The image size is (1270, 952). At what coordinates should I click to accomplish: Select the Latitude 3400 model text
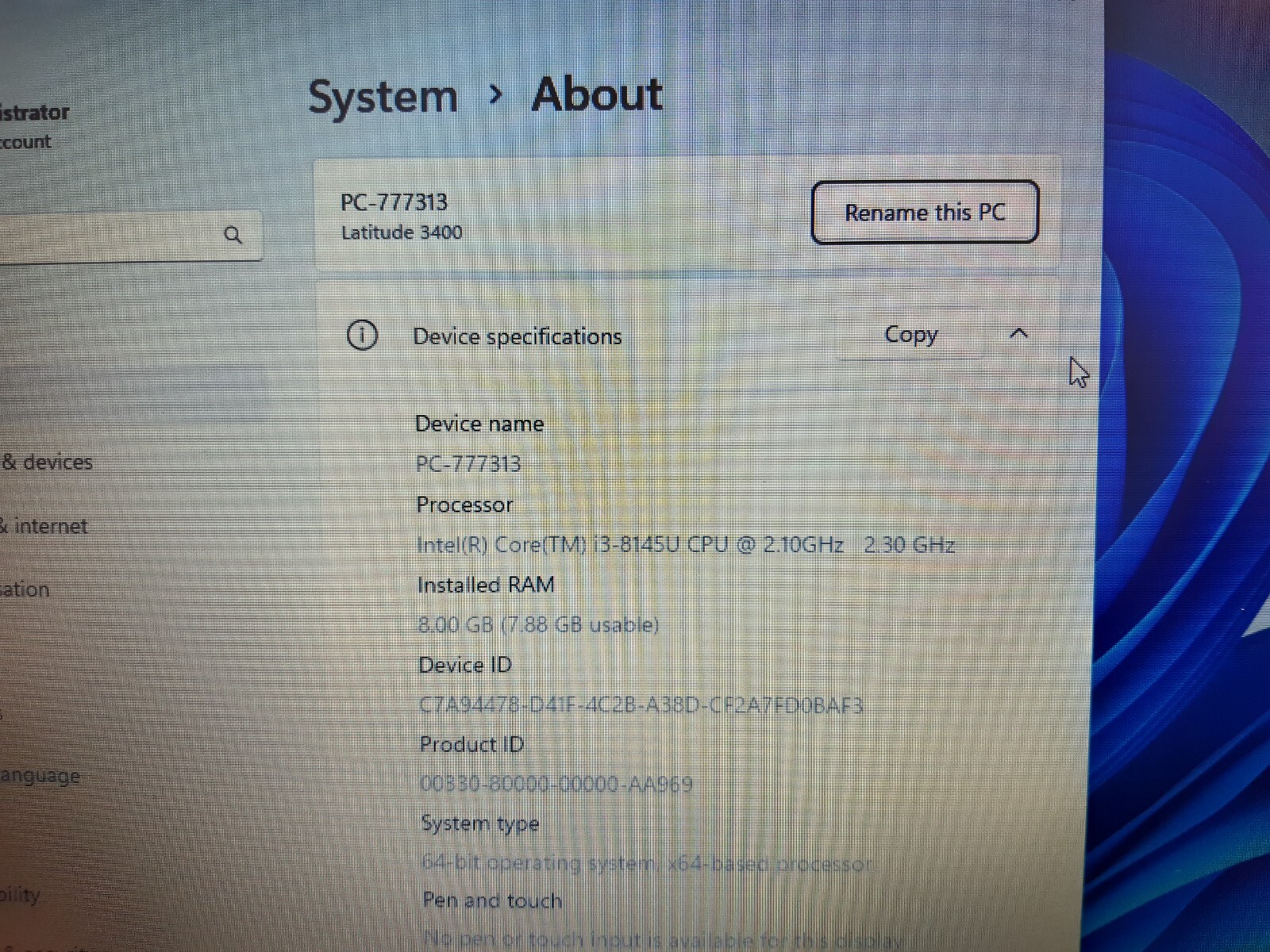(x=402, y=232)
